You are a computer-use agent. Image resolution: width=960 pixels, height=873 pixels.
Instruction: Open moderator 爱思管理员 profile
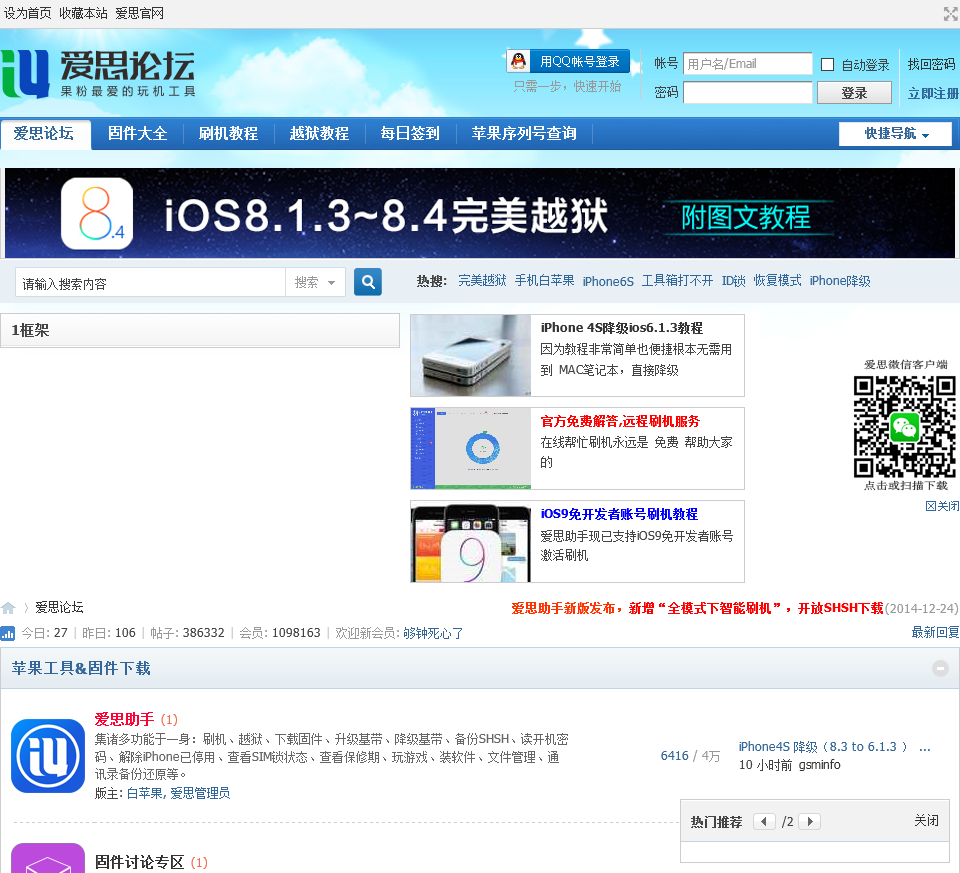pos(200,793)
